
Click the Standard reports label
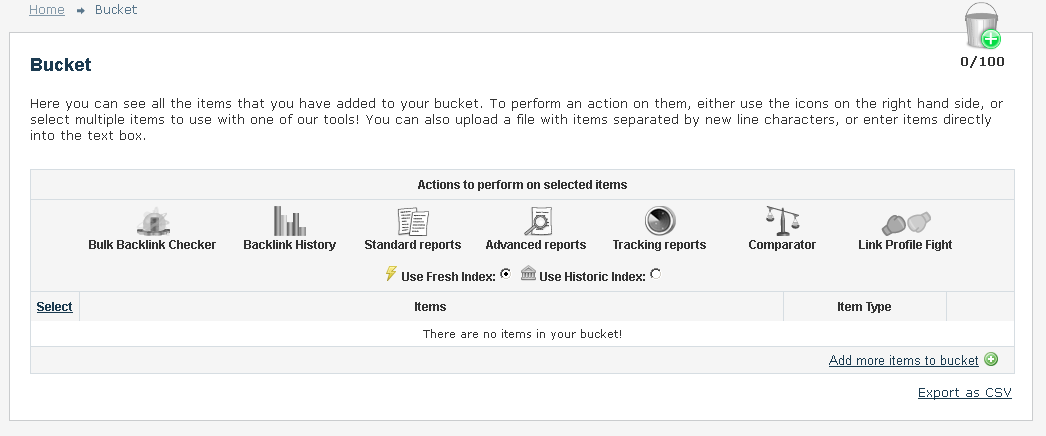click(412, 245)
